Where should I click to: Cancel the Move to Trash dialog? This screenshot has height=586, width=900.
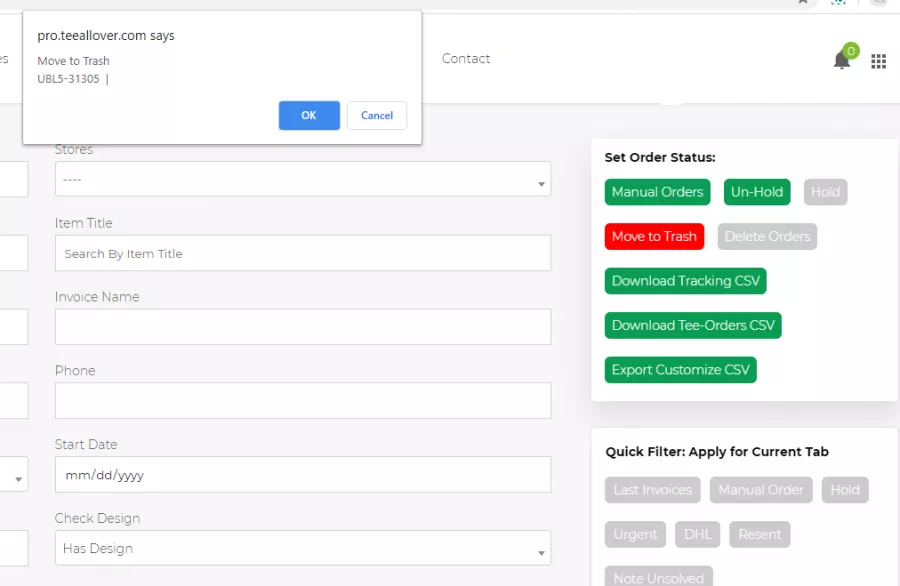(377, 115)
